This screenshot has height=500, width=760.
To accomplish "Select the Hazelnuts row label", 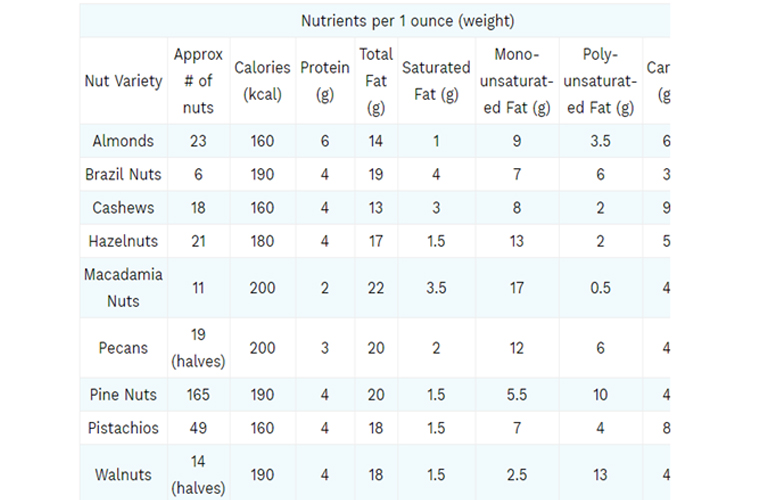I will tap(123, 241).
